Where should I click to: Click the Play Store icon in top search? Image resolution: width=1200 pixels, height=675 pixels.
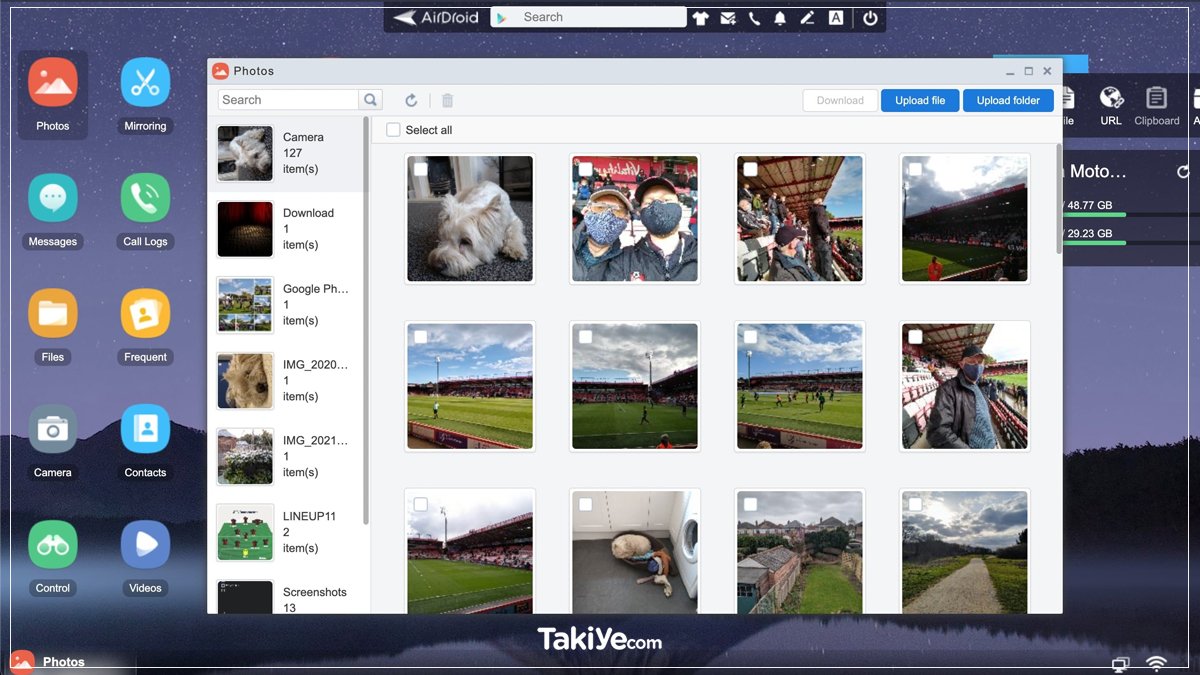click(x=502, y=18)
